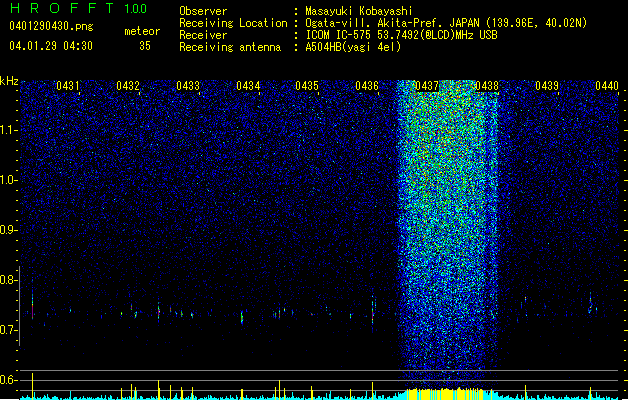Click the 0439 time marker
Image resolution: width=629 pixels, height=400 pixels.
pos(547,86)
